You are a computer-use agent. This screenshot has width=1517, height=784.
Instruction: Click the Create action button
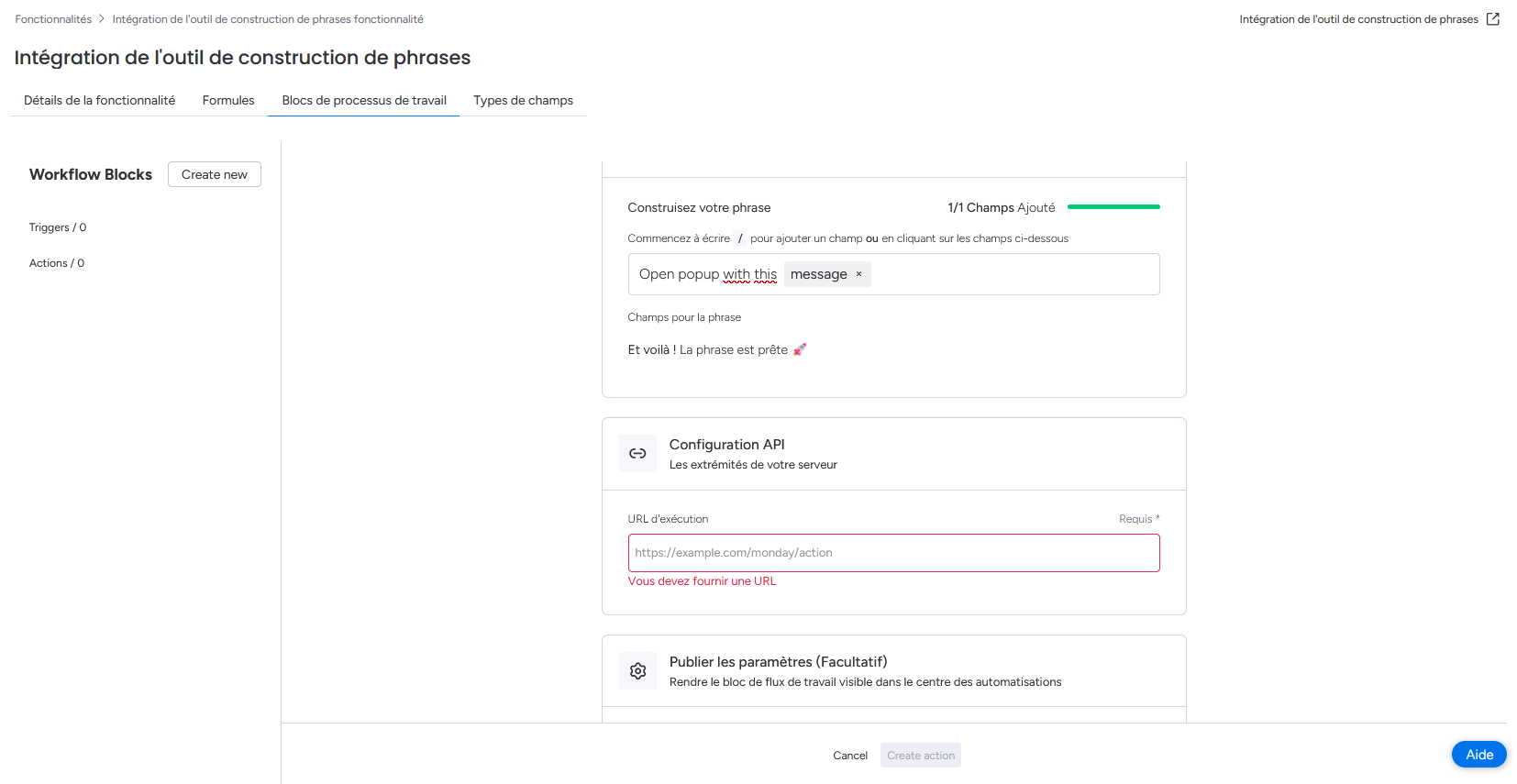(921, 756)
